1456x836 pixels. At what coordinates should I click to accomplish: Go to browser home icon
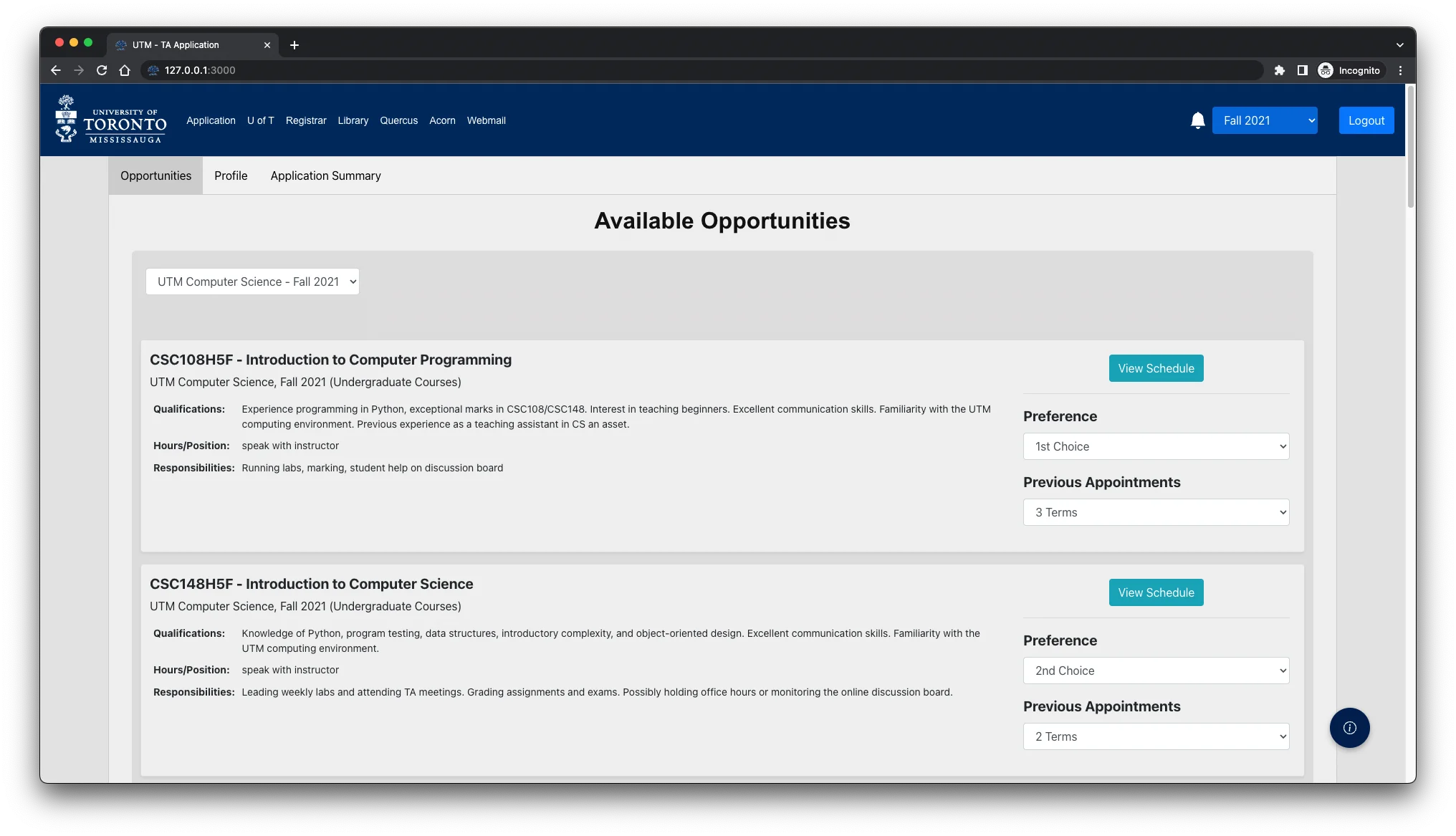point(125,70)
